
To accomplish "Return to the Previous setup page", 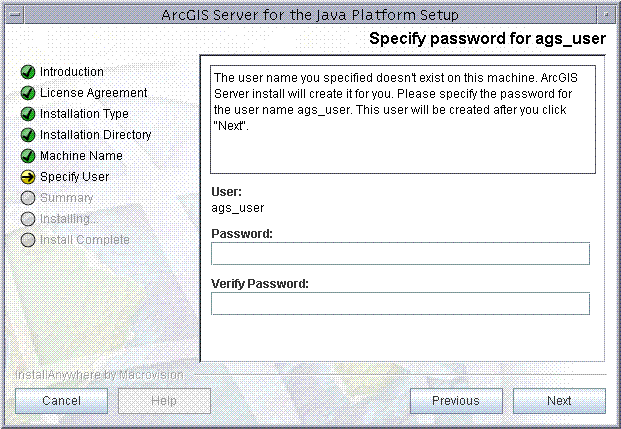I will [456, 401].
